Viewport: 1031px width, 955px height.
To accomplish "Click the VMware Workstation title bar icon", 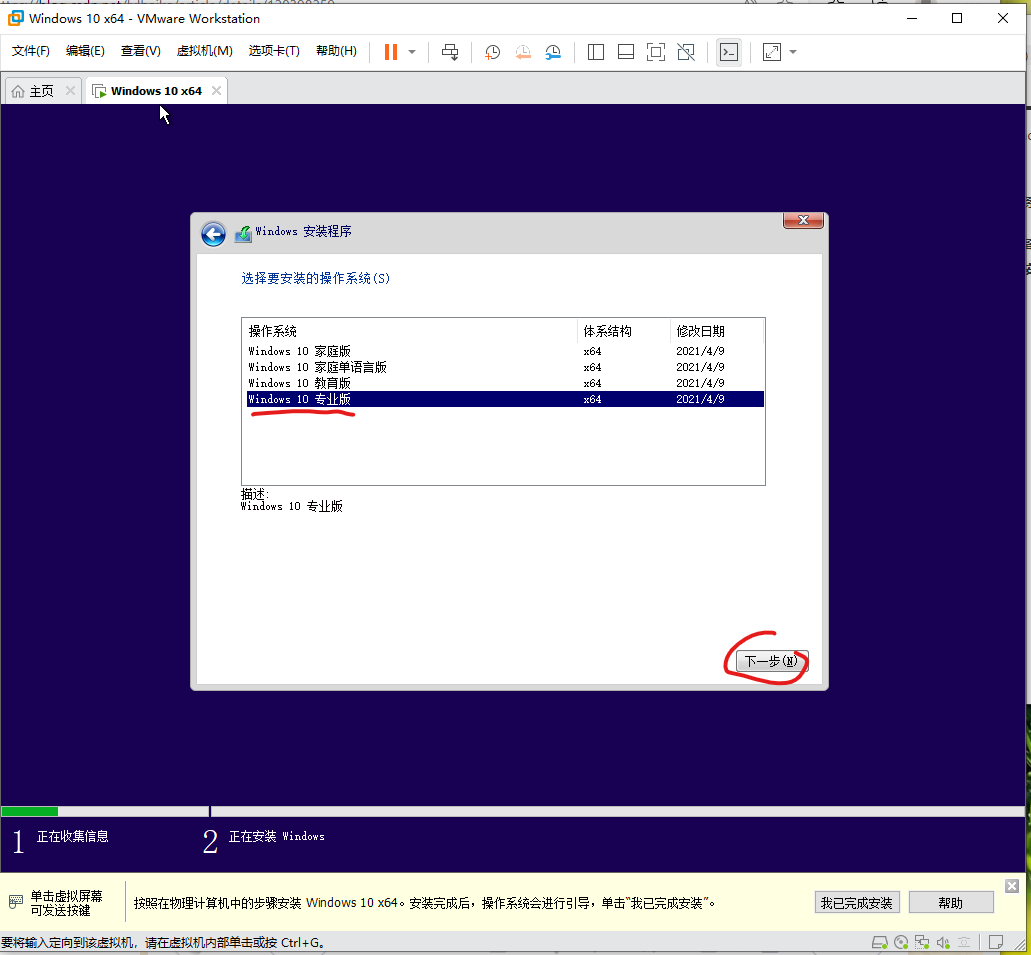I will point(16,18).
